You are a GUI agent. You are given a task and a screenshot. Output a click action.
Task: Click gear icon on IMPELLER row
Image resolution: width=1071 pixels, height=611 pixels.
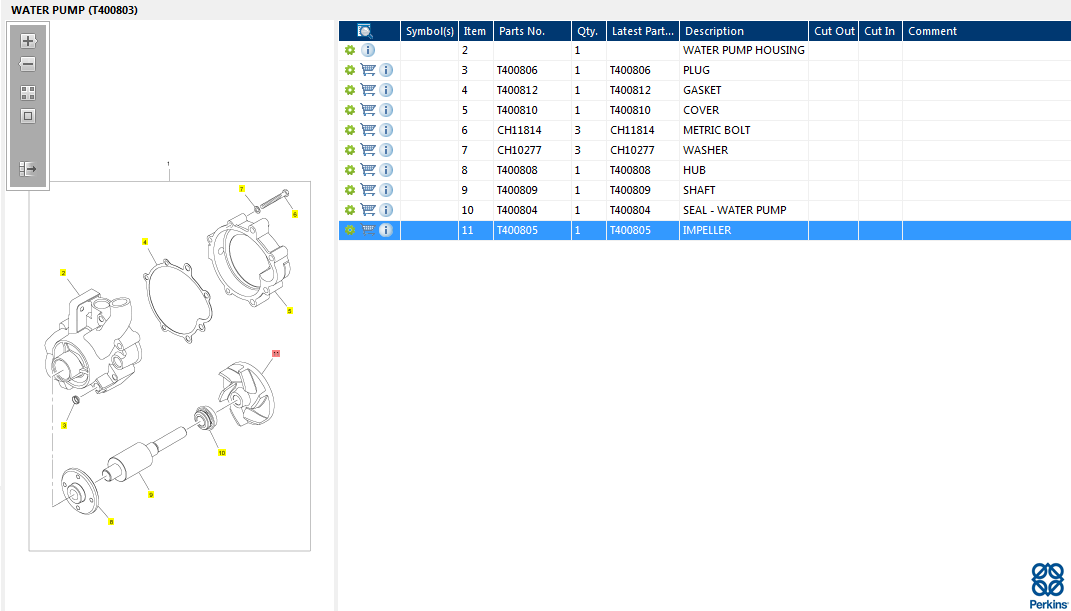coord(350,230)
